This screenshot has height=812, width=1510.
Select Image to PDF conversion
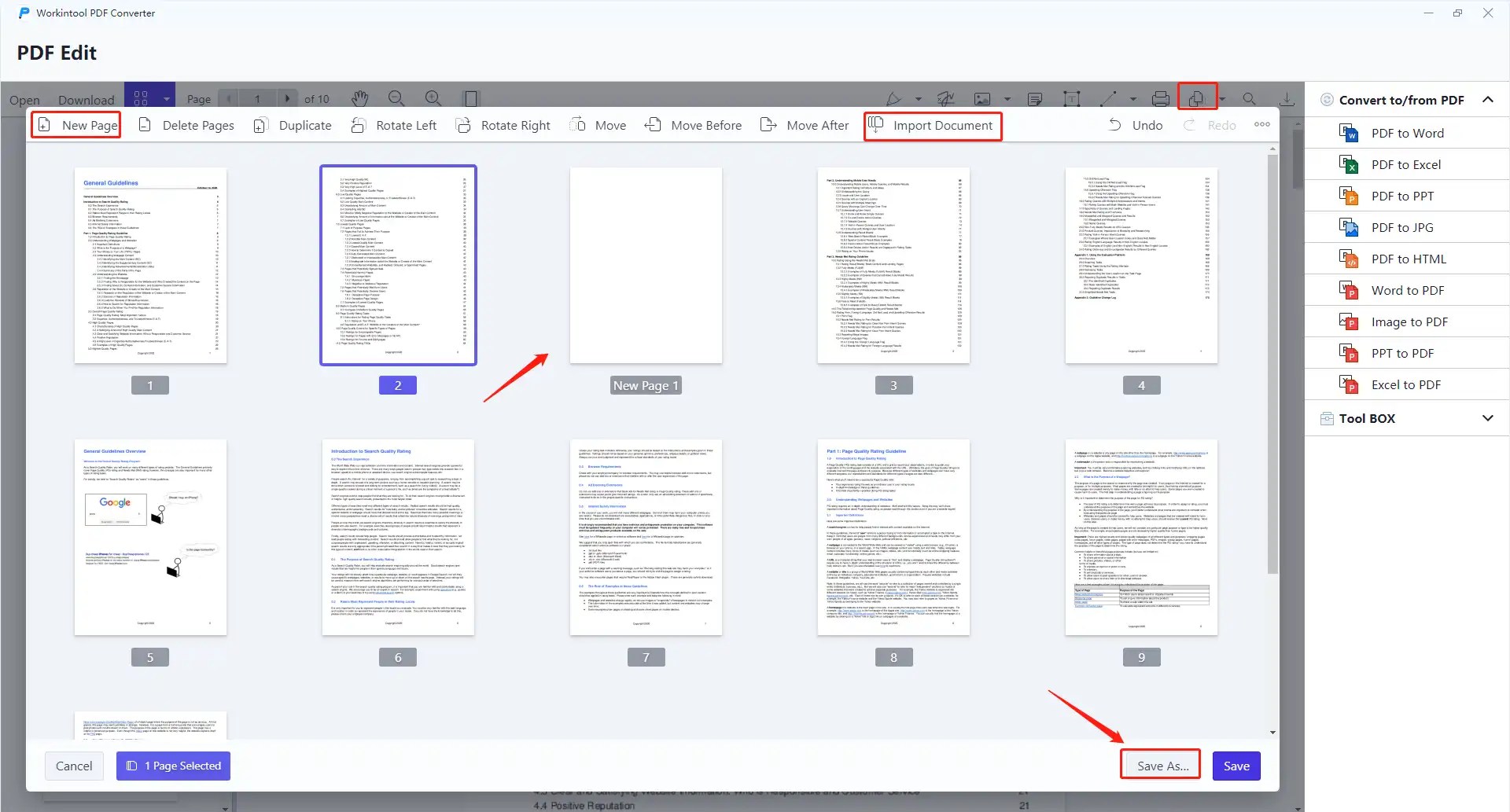pyautogui.click(x=1409, y=321)
